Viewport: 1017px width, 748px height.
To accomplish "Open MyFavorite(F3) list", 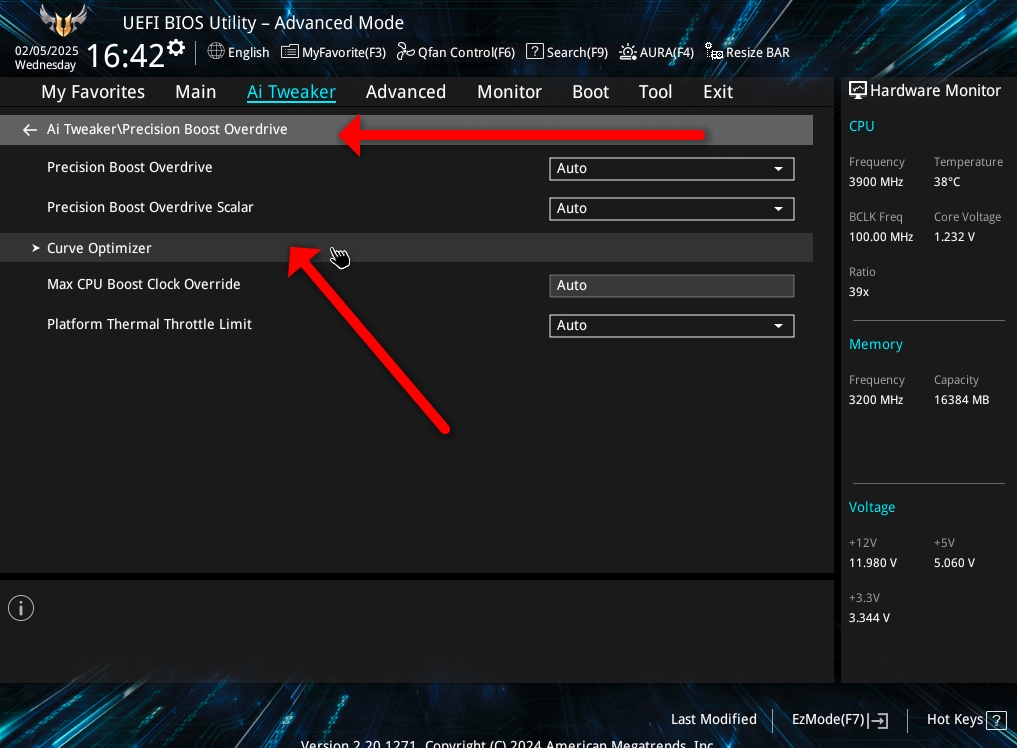I will (x=333, y=52).
